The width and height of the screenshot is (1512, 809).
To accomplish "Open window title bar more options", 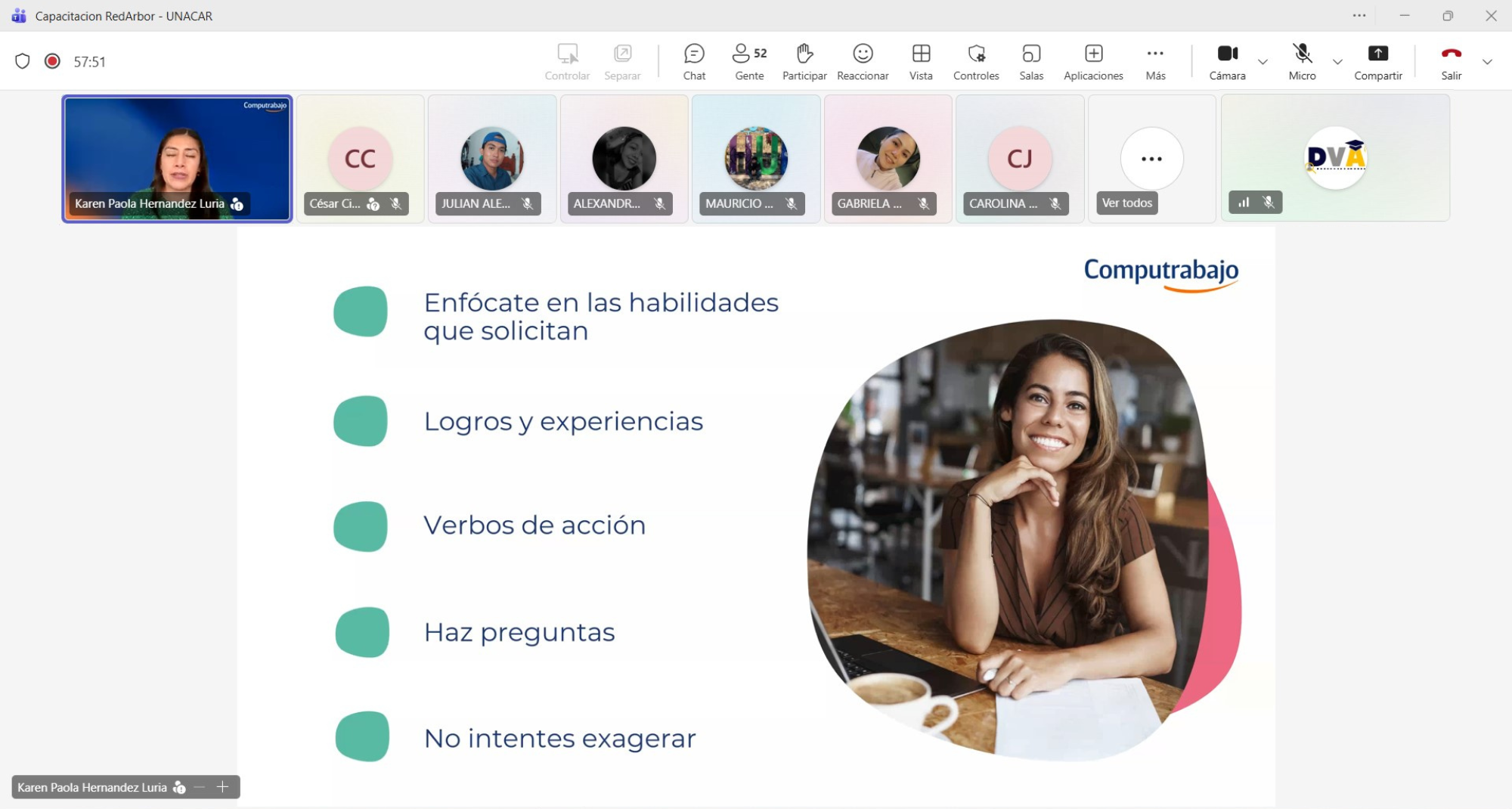I will [x=1359, y=16].
